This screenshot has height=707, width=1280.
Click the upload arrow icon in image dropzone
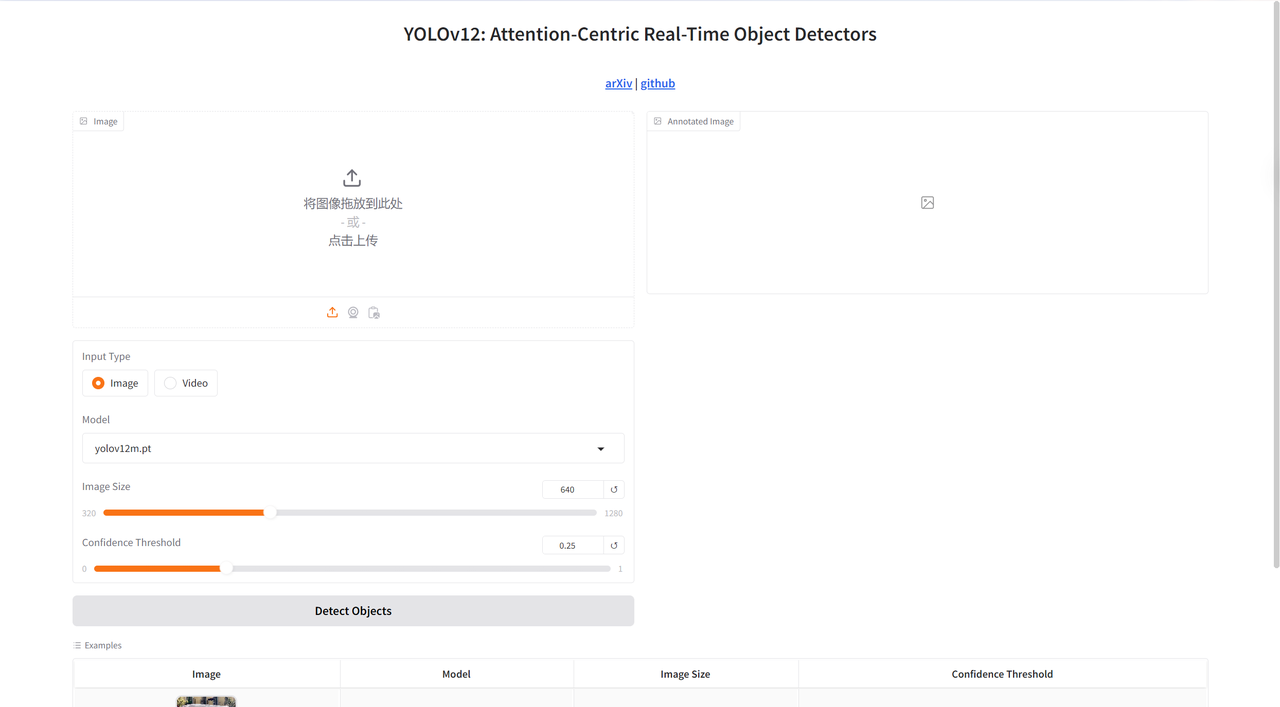(352, 178)
